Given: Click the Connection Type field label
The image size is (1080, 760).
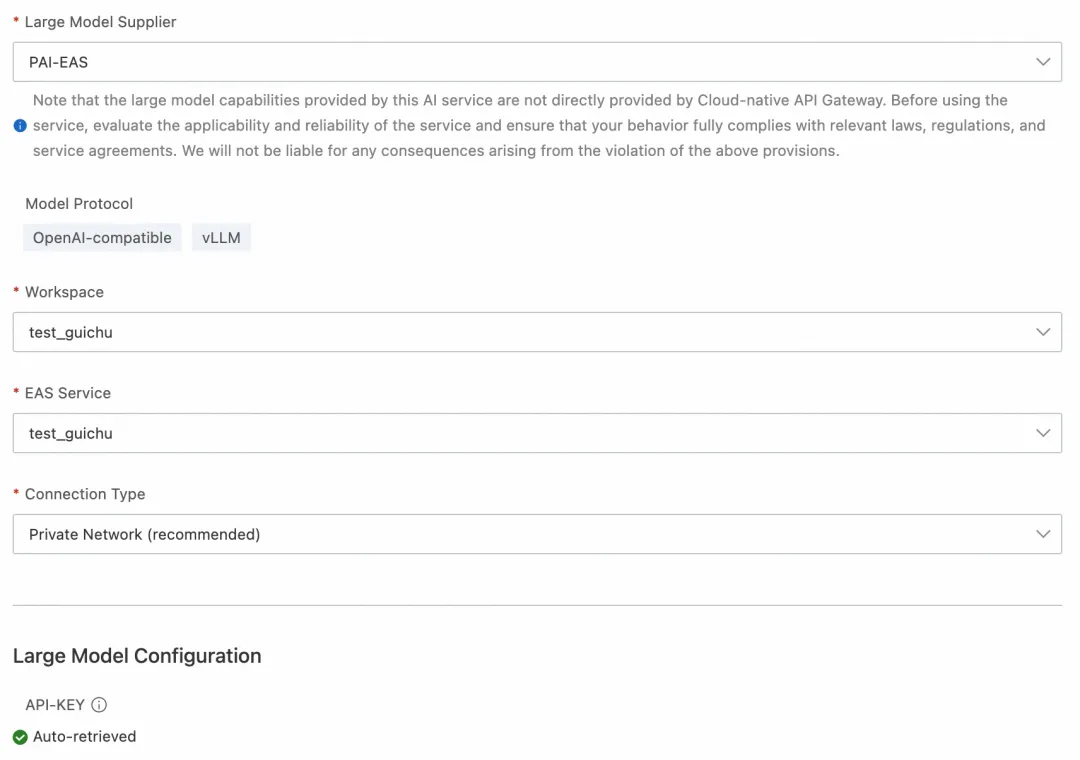Looking at the screenshot, I should (x=85, y=494).
